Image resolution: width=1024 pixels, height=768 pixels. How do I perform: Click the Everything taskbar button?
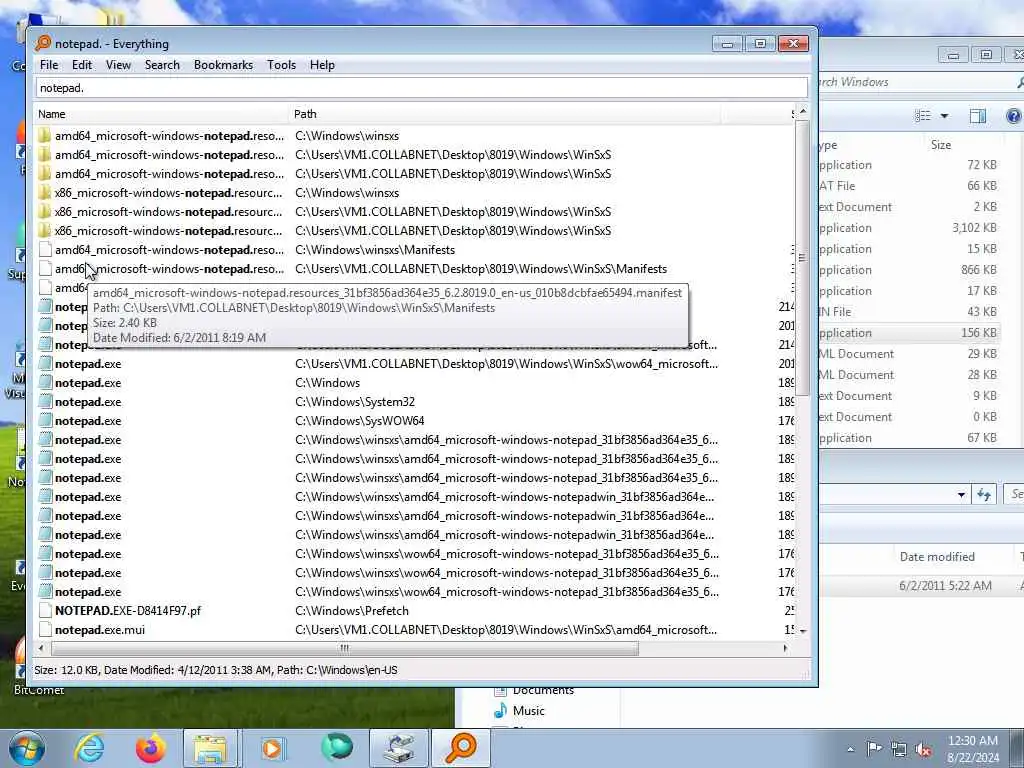coord(460,748)
